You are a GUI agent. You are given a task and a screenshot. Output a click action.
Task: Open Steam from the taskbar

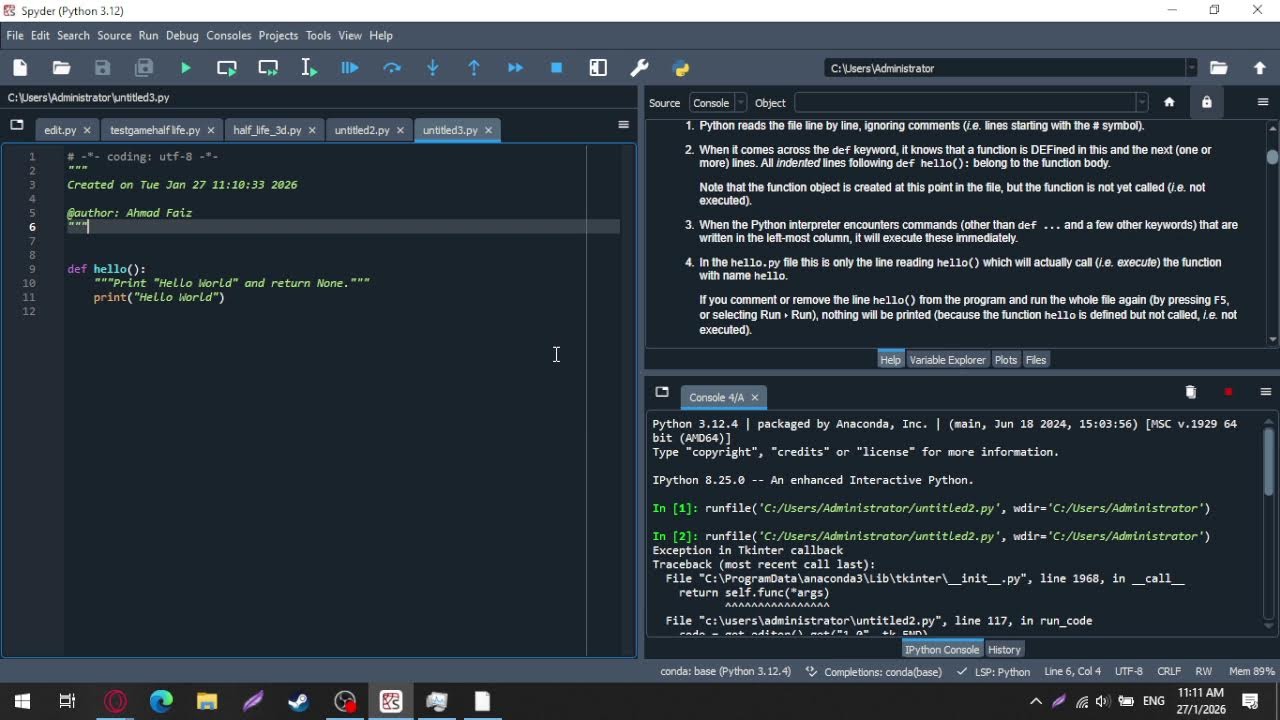[x=298, y=701]
